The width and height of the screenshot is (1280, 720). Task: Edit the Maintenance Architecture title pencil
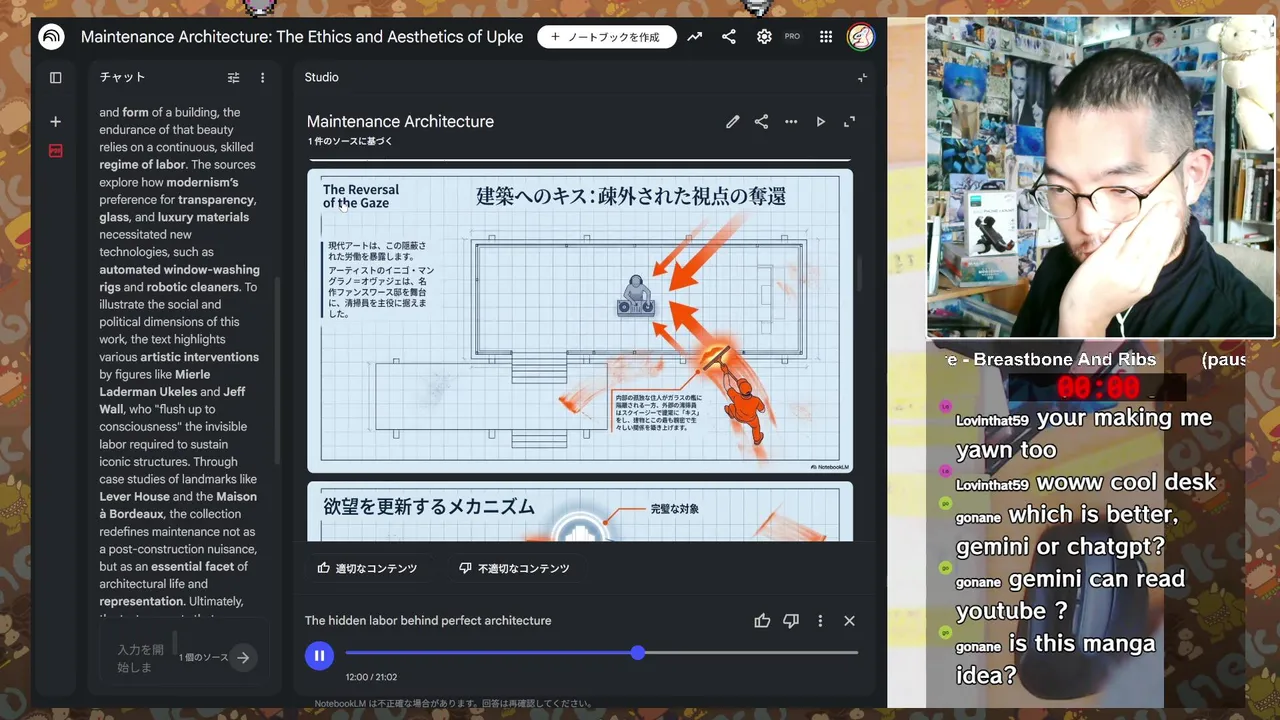(x=733, y=122)
